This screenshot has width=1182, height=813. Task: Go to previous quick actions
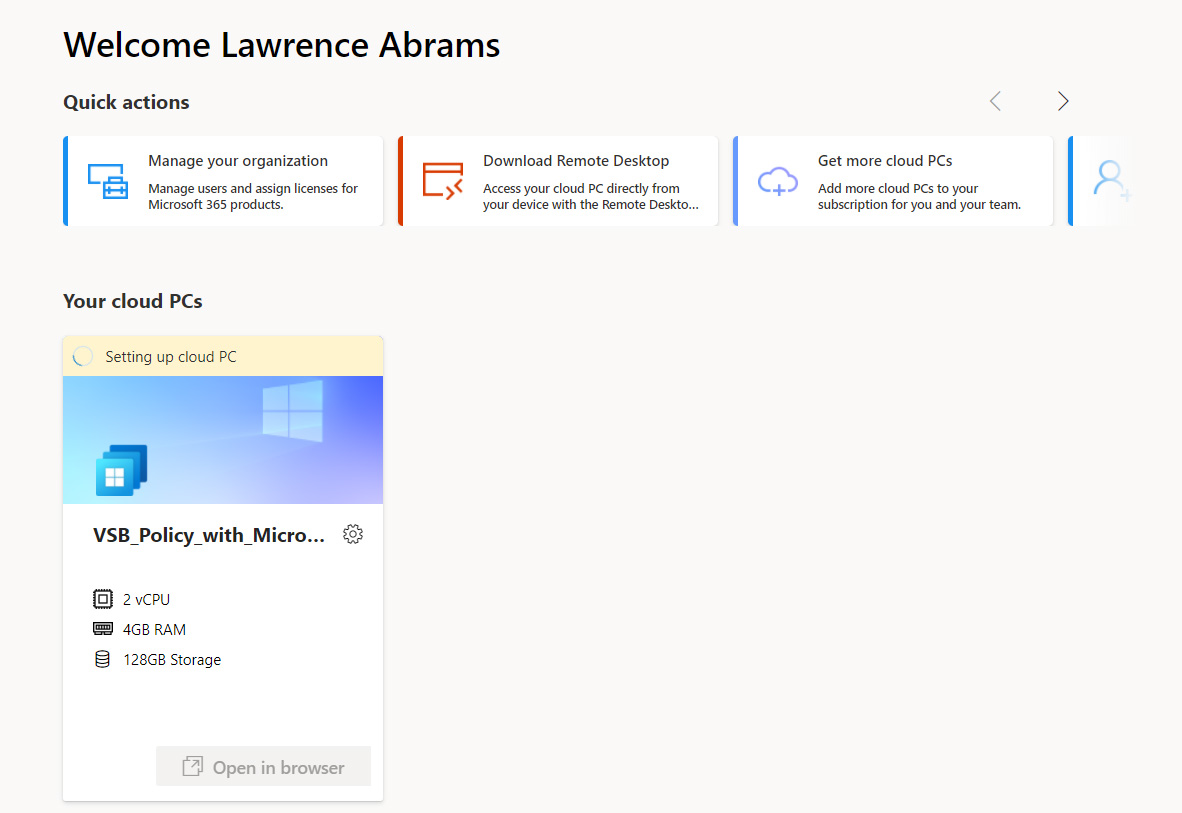(x=995, y=101)
